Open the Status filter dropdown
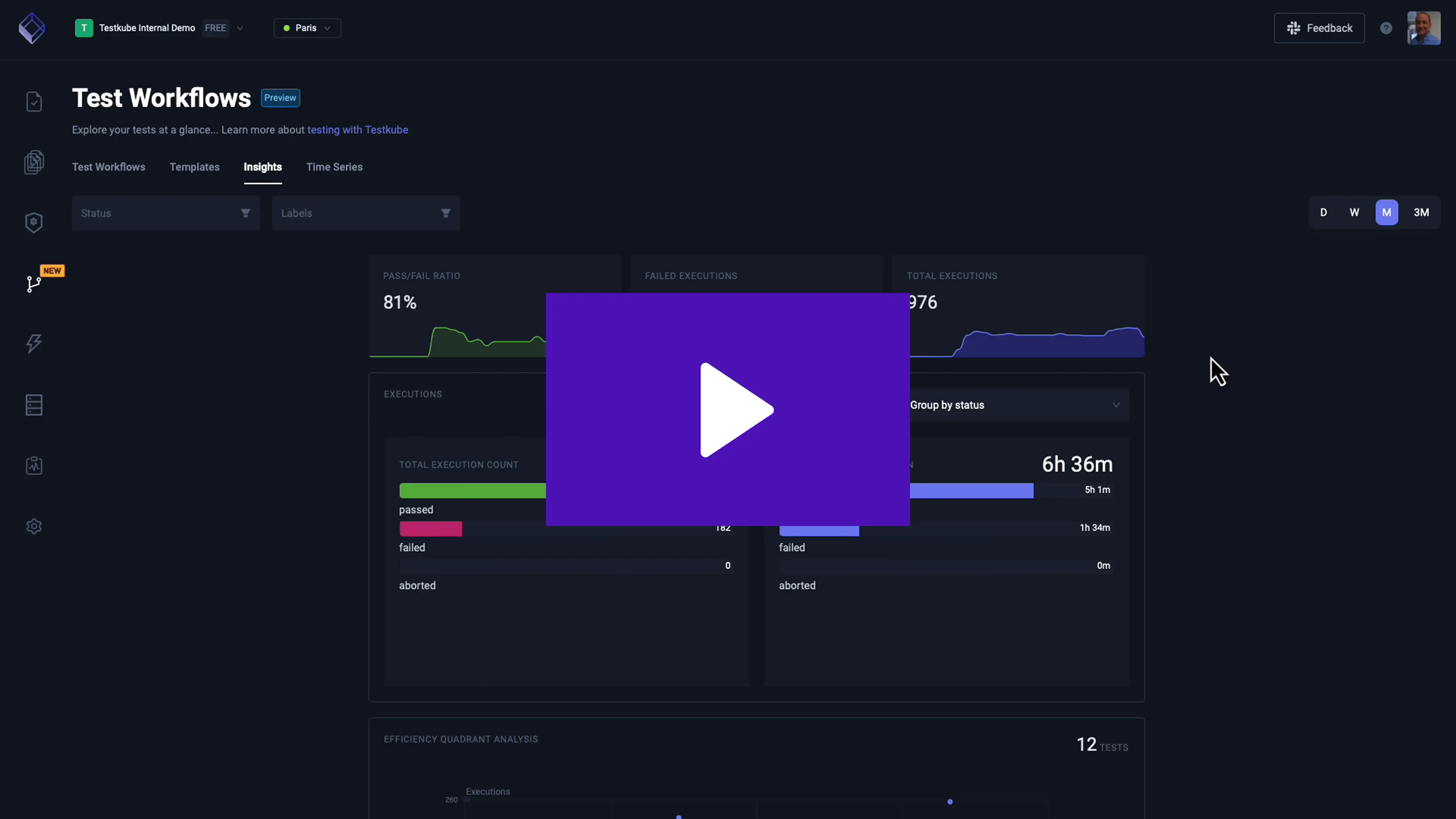 (166, 213)
